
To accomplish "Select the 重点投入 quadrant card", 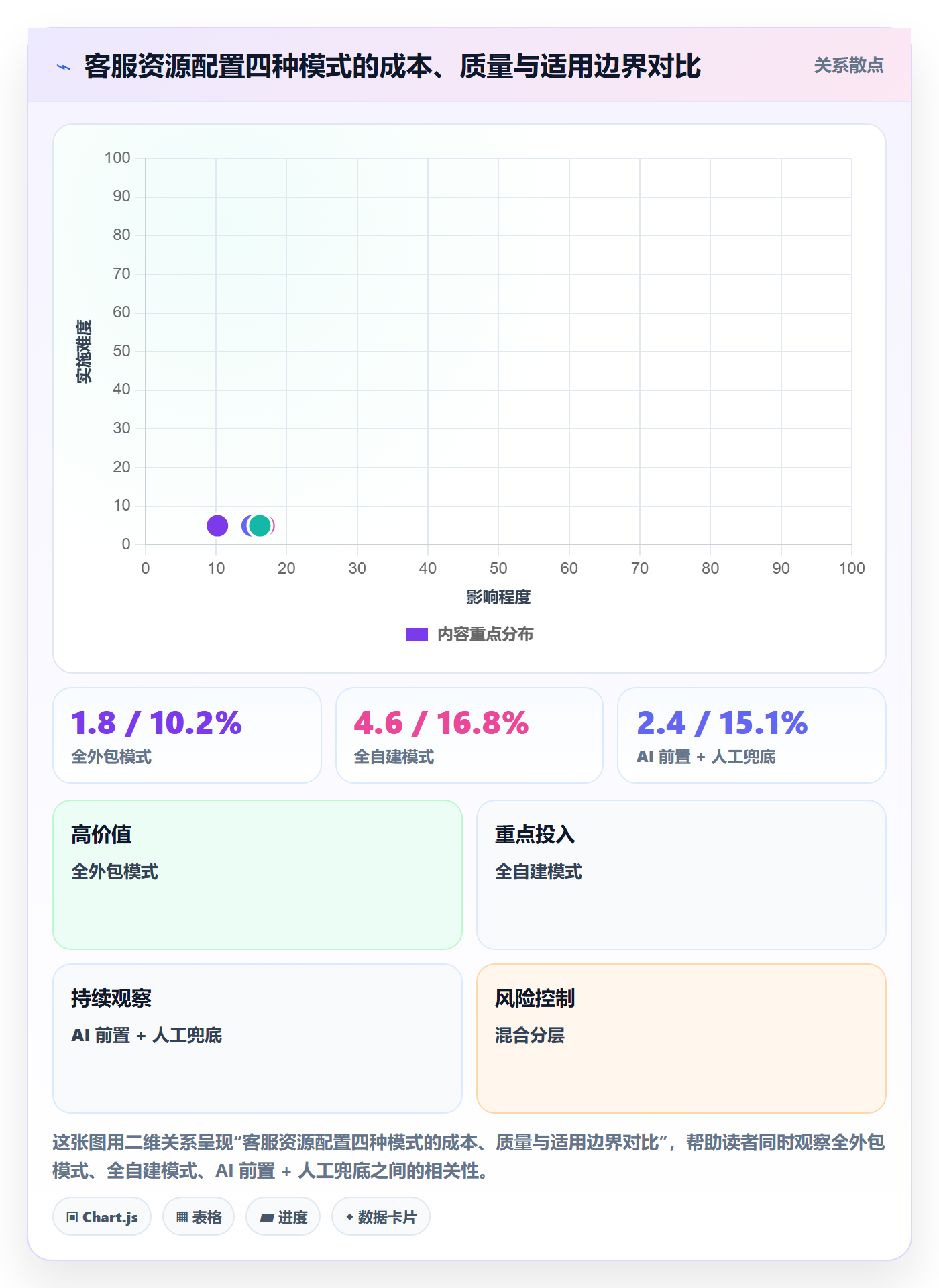I will tap(681, 875).
